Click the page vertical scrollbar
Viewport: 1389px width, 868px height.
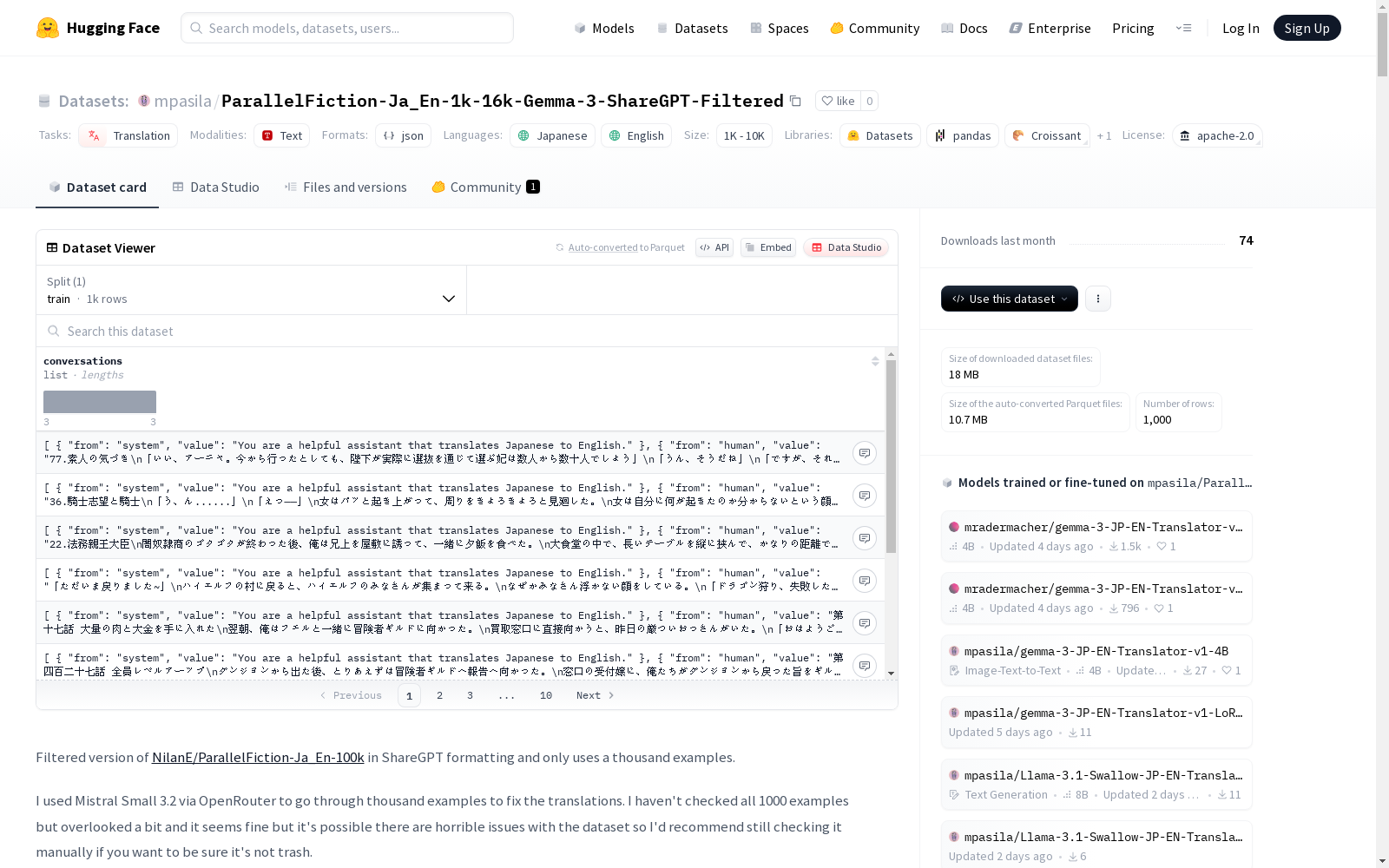pyautogui.click(x=1382, y=43)
